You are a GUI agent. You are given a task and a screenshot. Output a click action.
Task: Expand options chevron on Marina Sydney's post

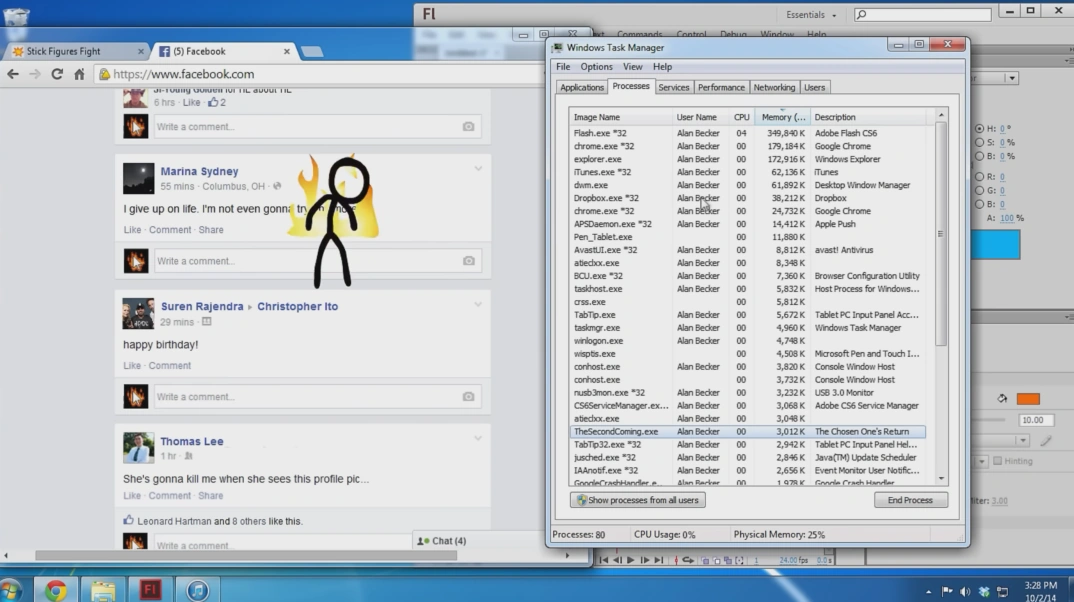pos(478,169)
